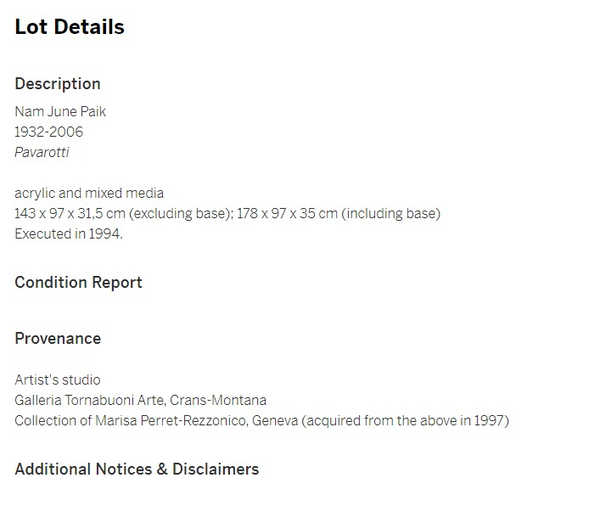Viewport: 600px width, 506px height.
Task: Click the Lot Details heading
Action: (x=69, y=27)
